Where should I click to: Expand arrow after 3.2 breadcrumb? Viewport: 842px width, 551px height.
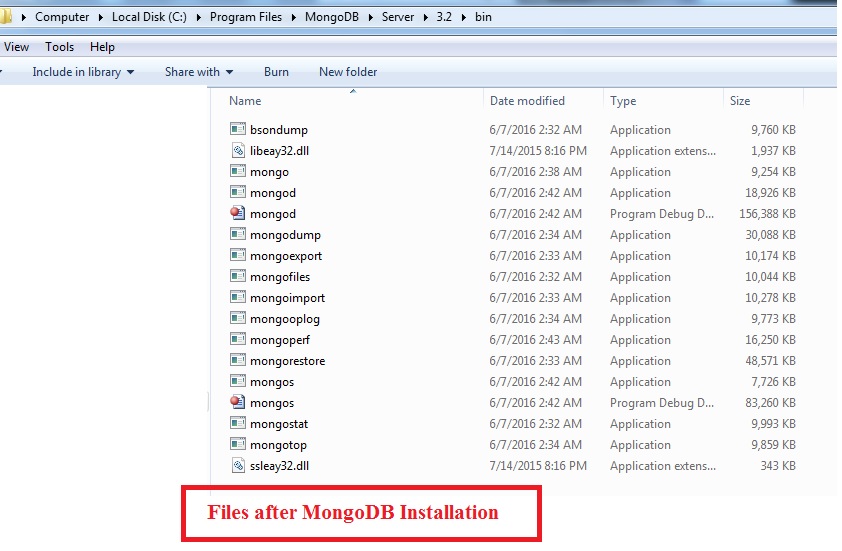point(463,17)
